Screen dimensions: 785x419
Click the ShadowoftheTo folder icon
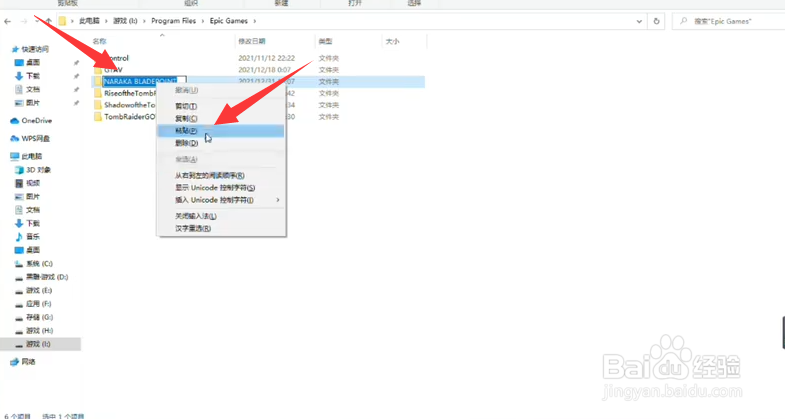click(x=98, y=105)
